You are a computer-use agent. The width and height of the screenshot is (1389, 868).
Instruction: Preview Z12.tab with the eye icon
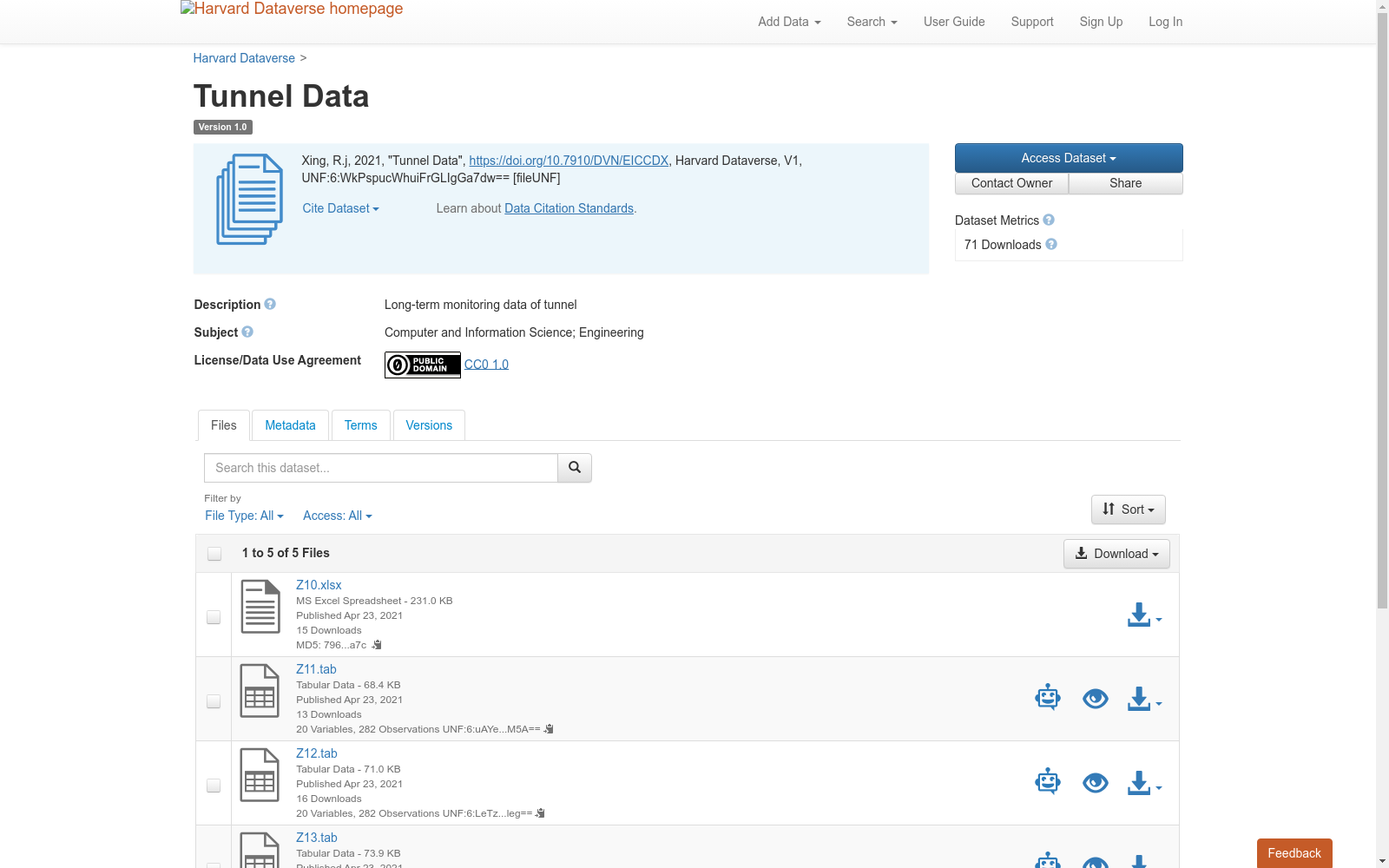pyautogui.click(x=1096, y=782)
